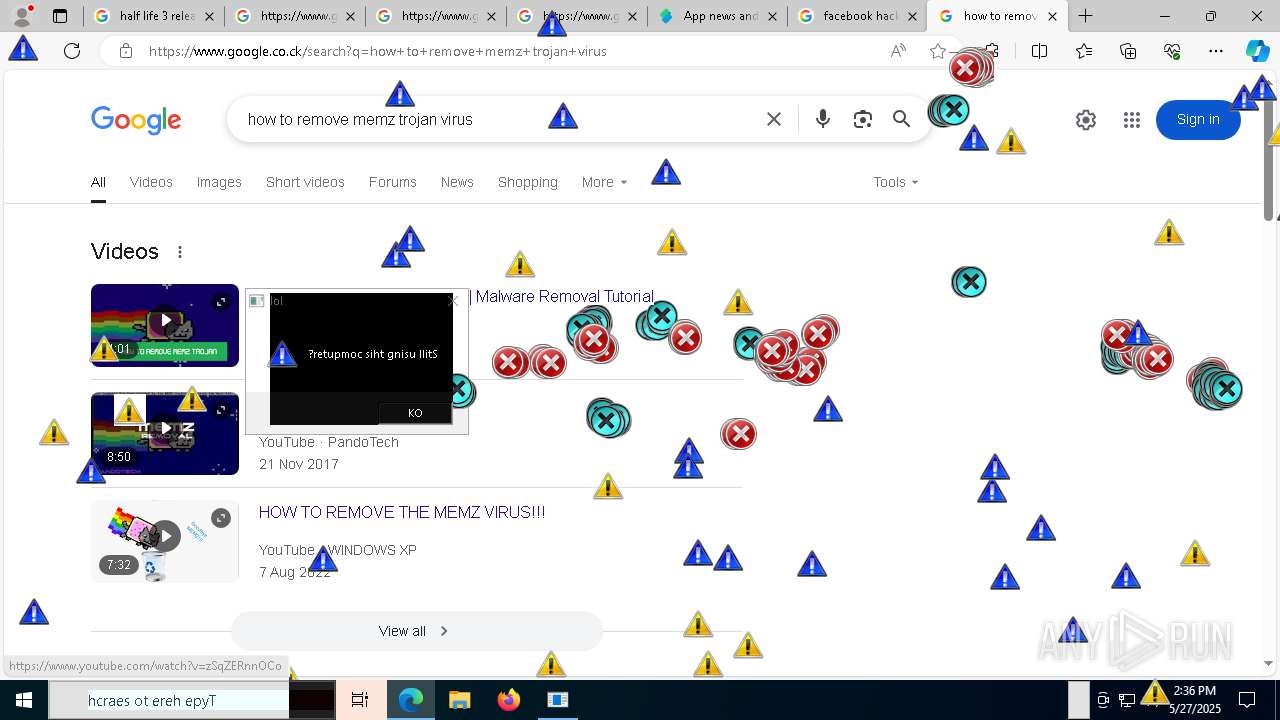Clear the Google search query

point(774,119)
